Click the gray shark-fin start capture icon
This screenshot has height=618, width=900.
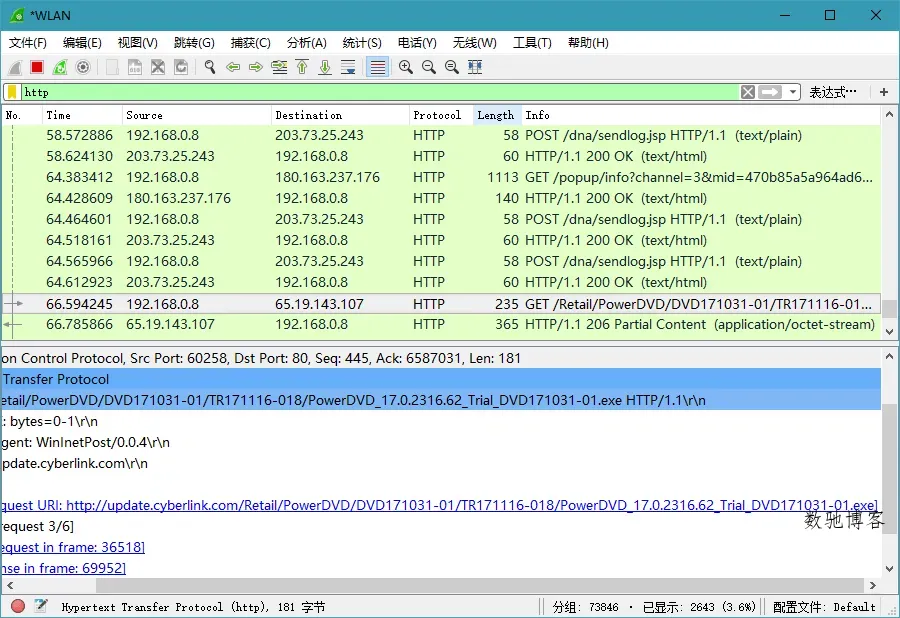coord(15,67)
